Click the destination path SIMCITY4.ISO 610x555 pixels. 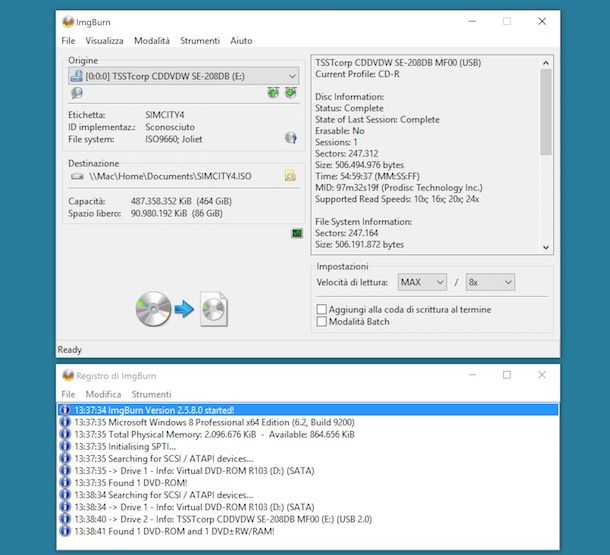pos(170,176)
